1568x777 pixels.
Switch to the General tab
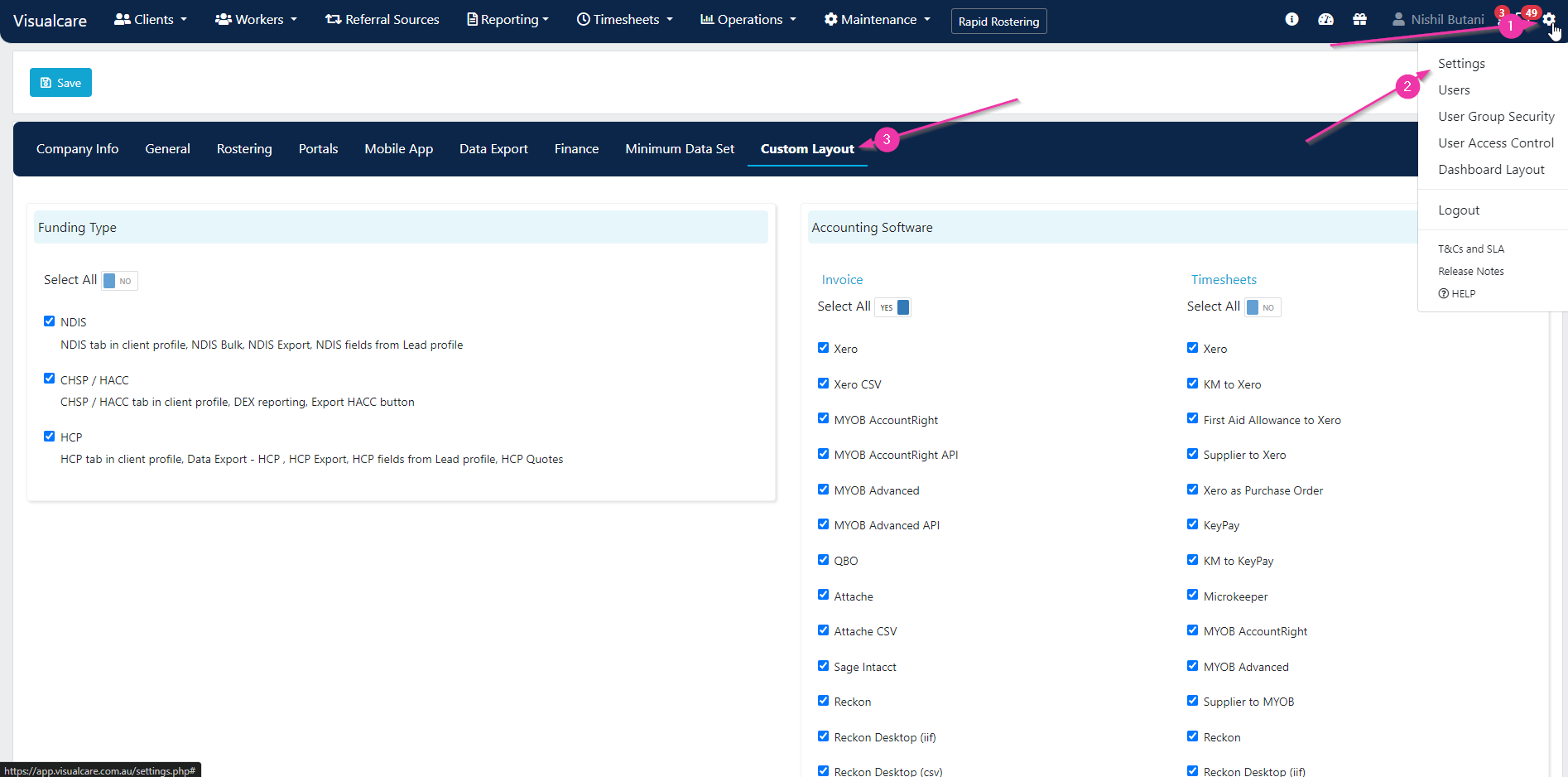coord(167,149)
